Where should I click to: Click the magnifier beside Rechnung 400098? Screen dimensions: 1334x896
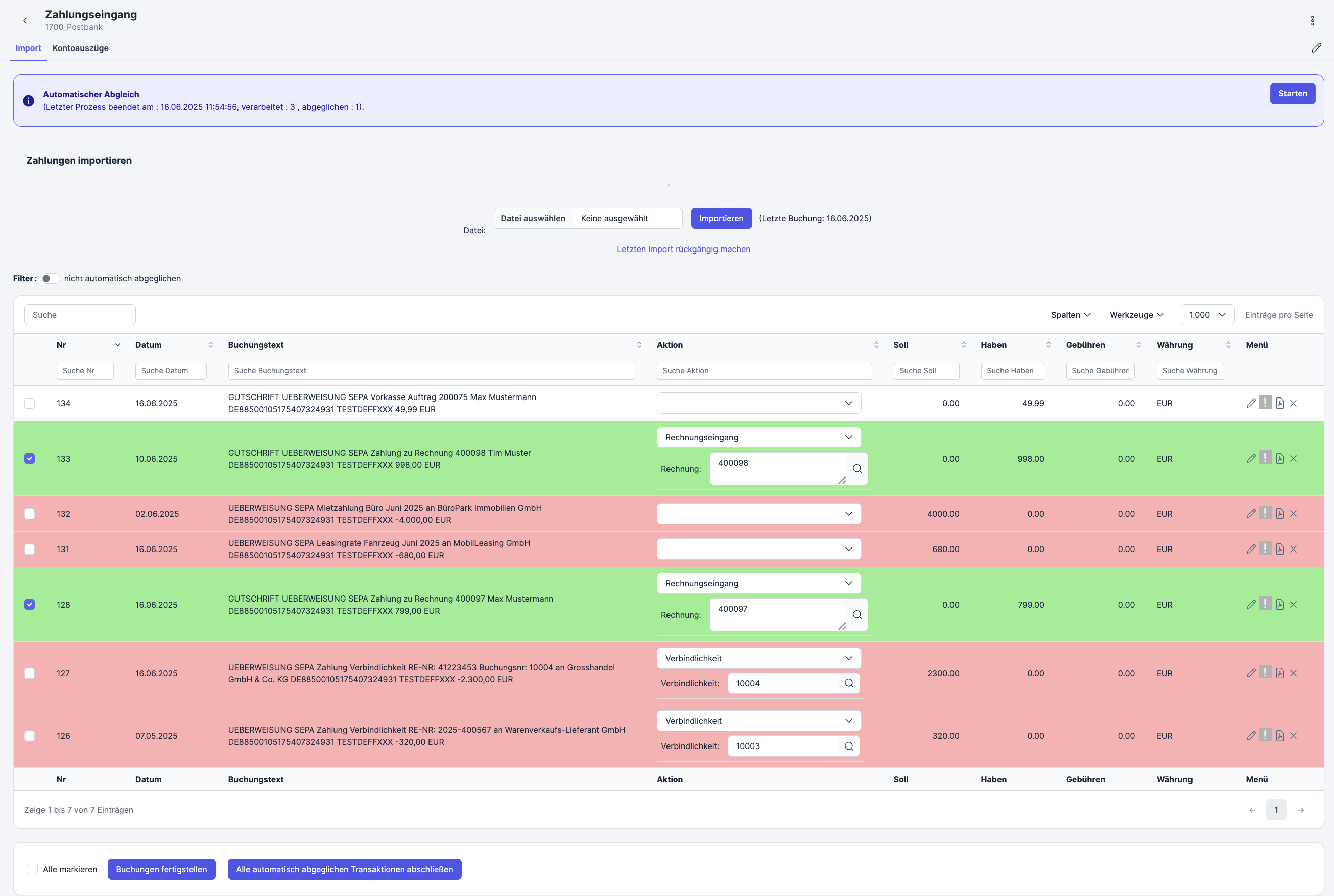pyautogui.click(x=857, y=469)
